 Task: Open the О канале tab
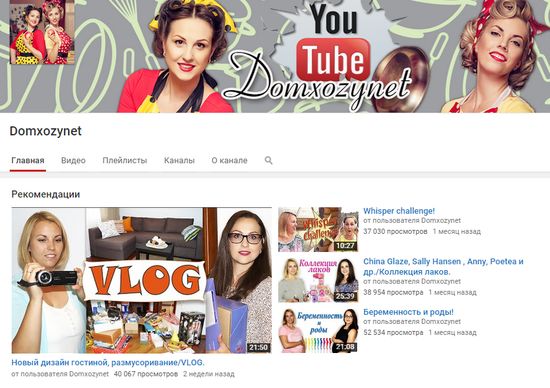(229, 160)
